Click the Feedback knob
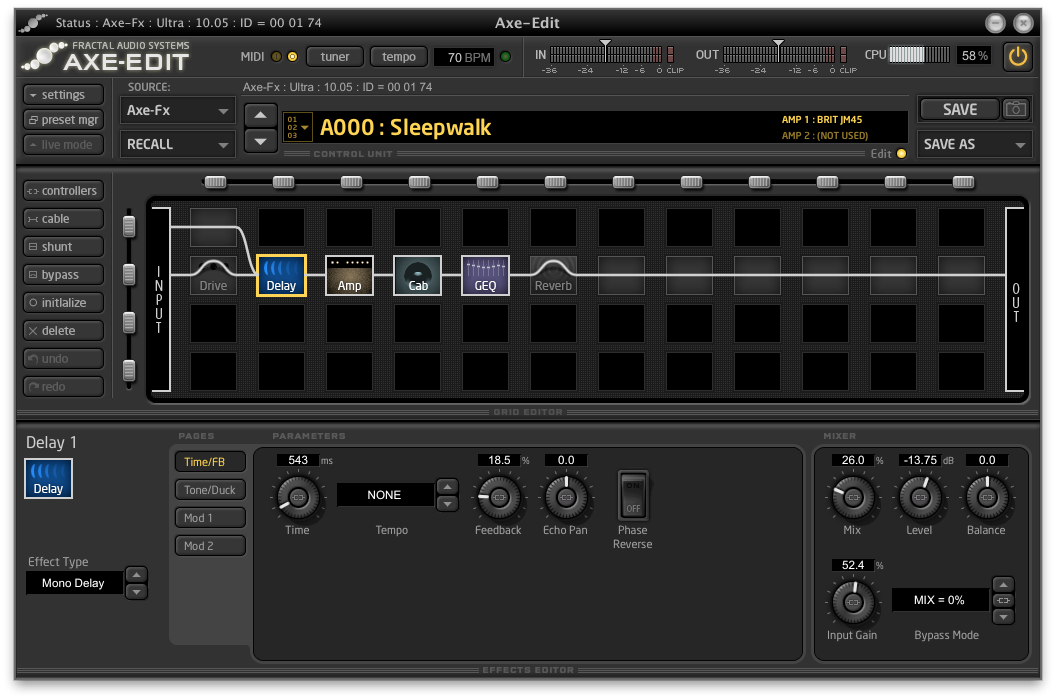 point(498,497)
